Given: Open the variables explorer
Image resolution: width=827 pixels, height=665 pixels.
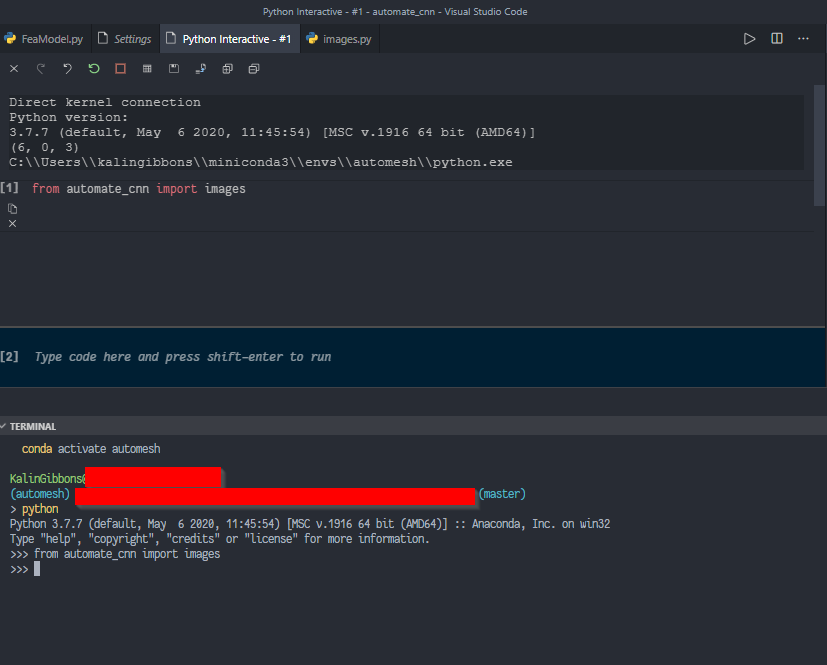Looking at the screenshot, I should pos(146,68).
